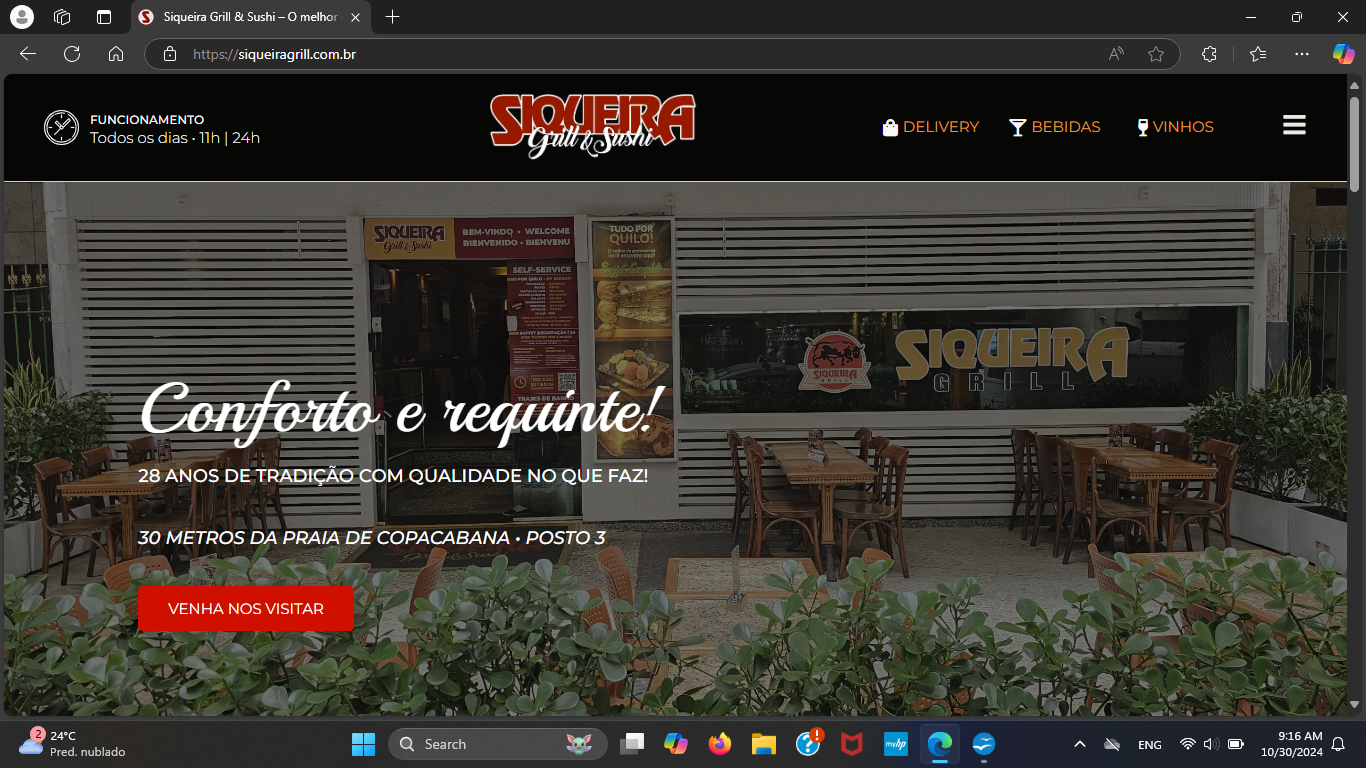Click the browser back arrow
Image resolution: width=1366 pixels, height=768 pixels.
tap(28, 54)
